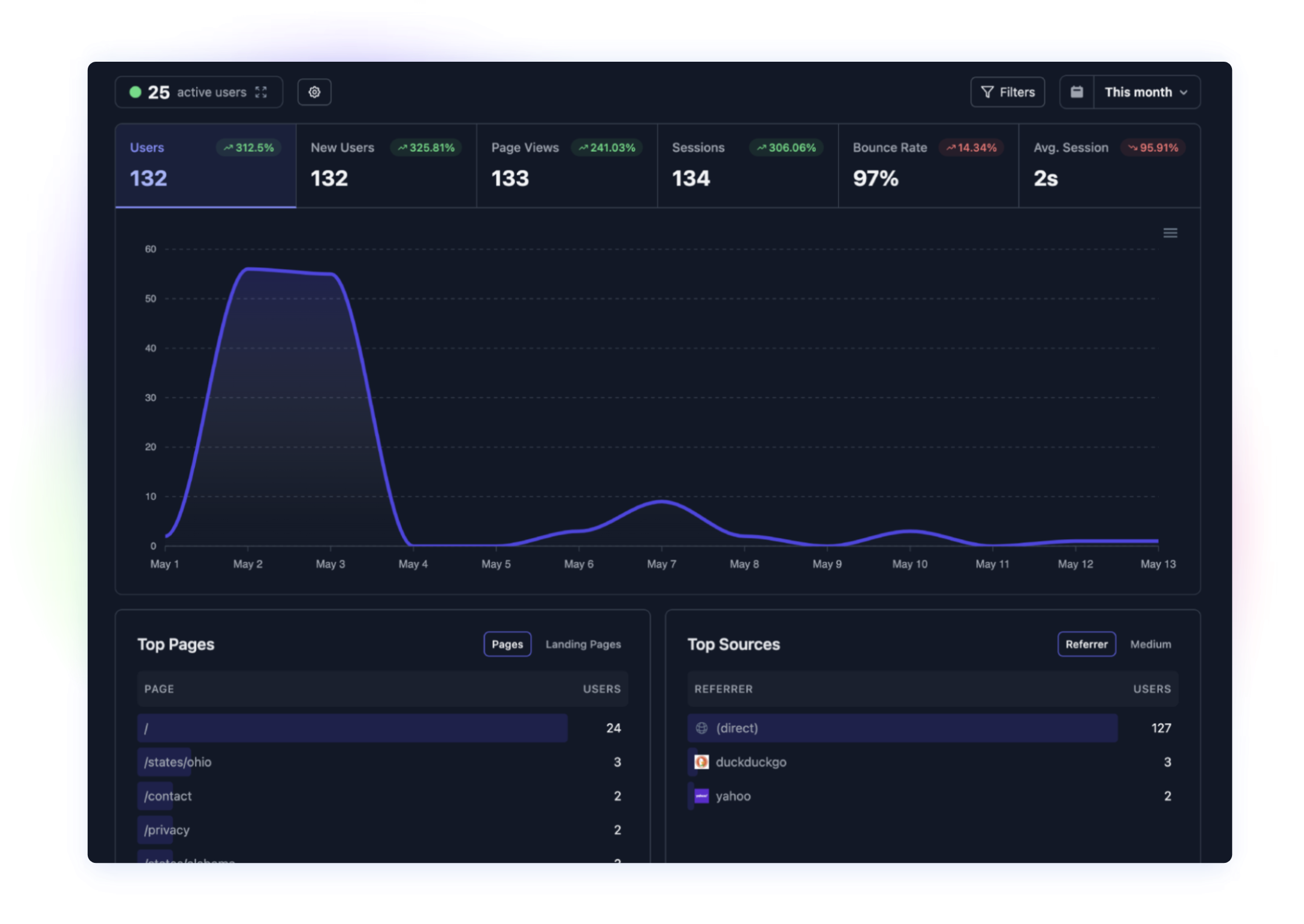The image size is (1304, 924).
Task: Click the duckduckgo referrer icon
Action: pyautogui.click(x=701, y=762)
